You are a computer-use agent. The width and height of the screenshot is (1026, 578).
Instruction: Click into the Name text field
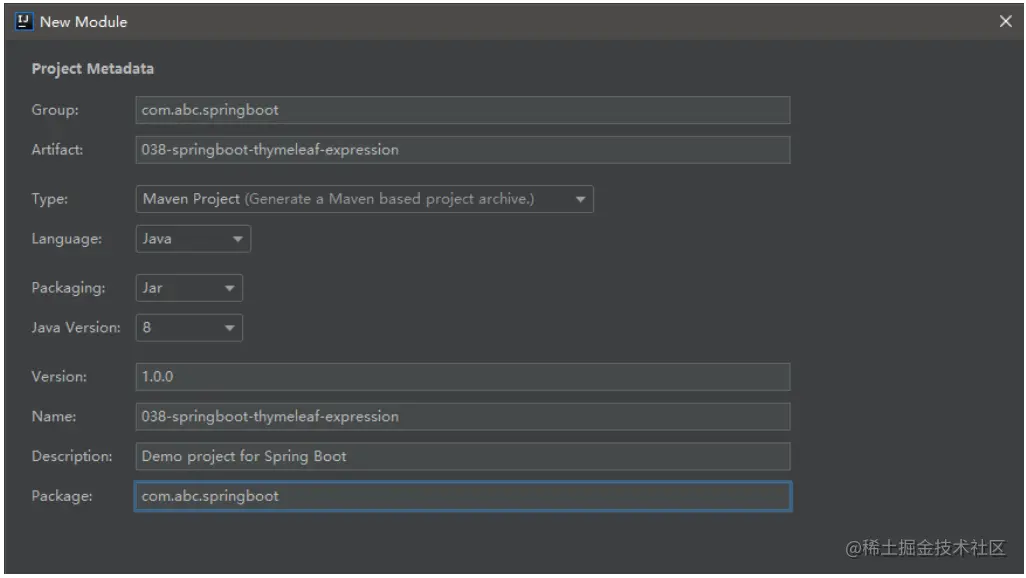click(x=463, y=417)
